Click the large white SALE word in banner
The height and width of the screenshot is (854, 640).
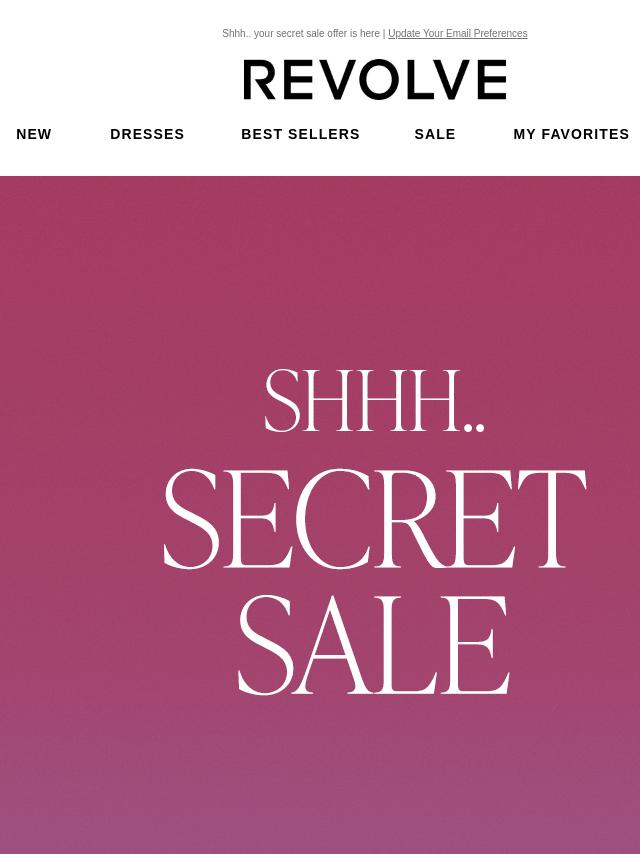[x=374, y=645]
